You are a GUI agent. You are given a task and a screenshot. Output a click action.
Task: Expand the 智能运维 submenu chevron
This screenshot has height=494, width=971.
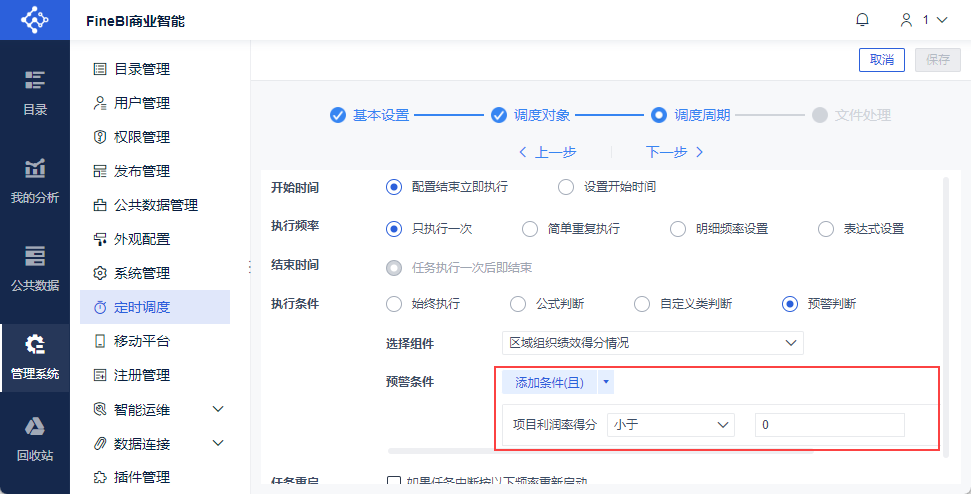point(218,409)
